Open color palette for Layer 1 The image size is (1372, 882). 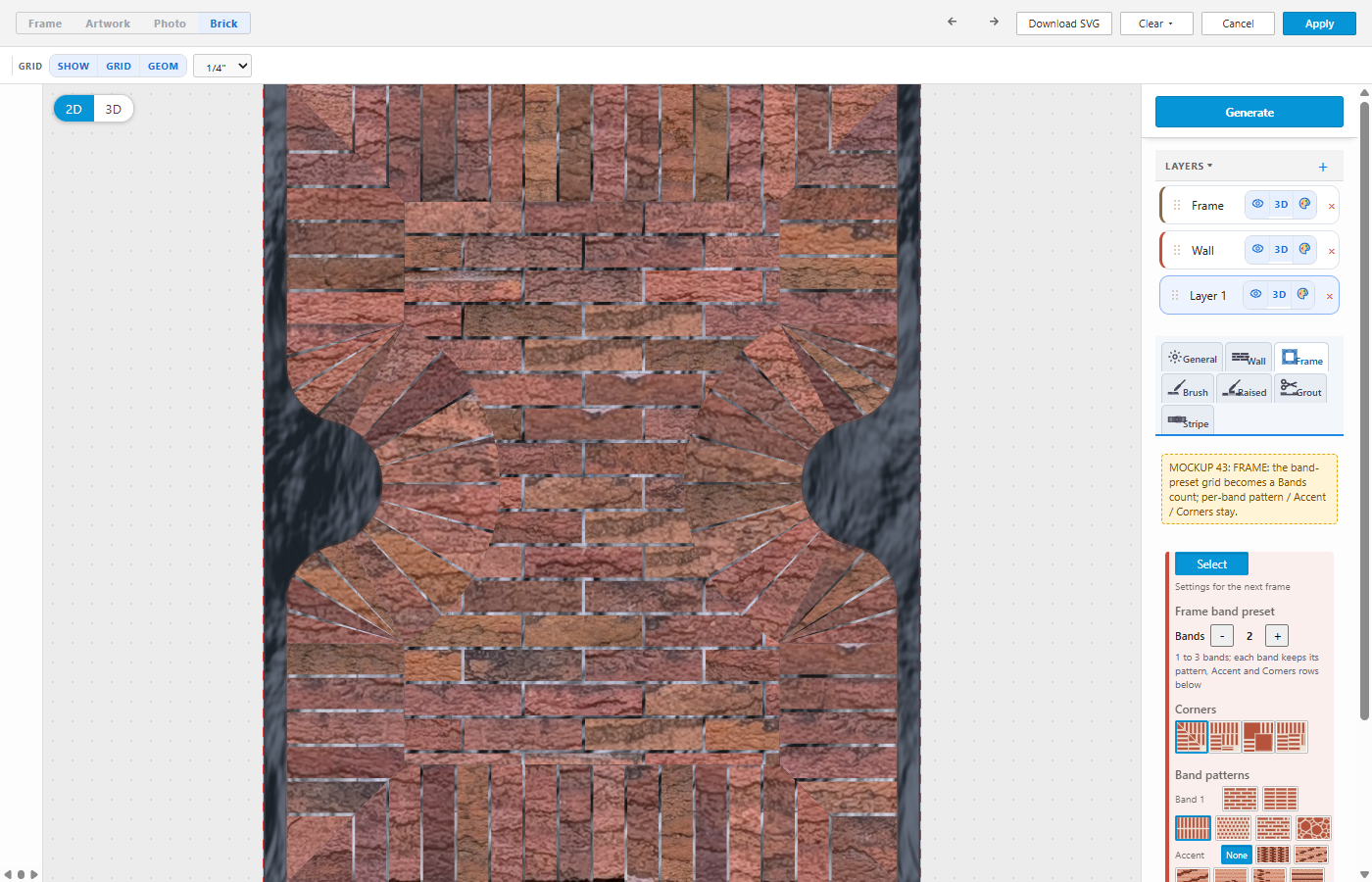coord(1302,294)
